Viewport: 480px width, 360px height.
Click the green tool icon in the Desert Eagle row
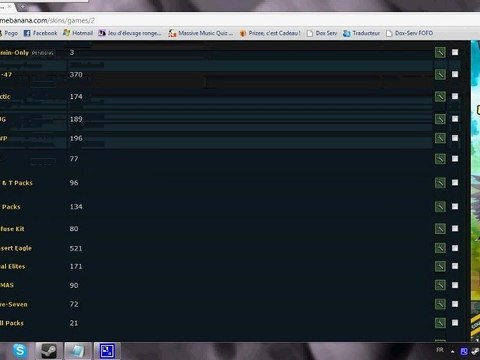pos(440,248)
